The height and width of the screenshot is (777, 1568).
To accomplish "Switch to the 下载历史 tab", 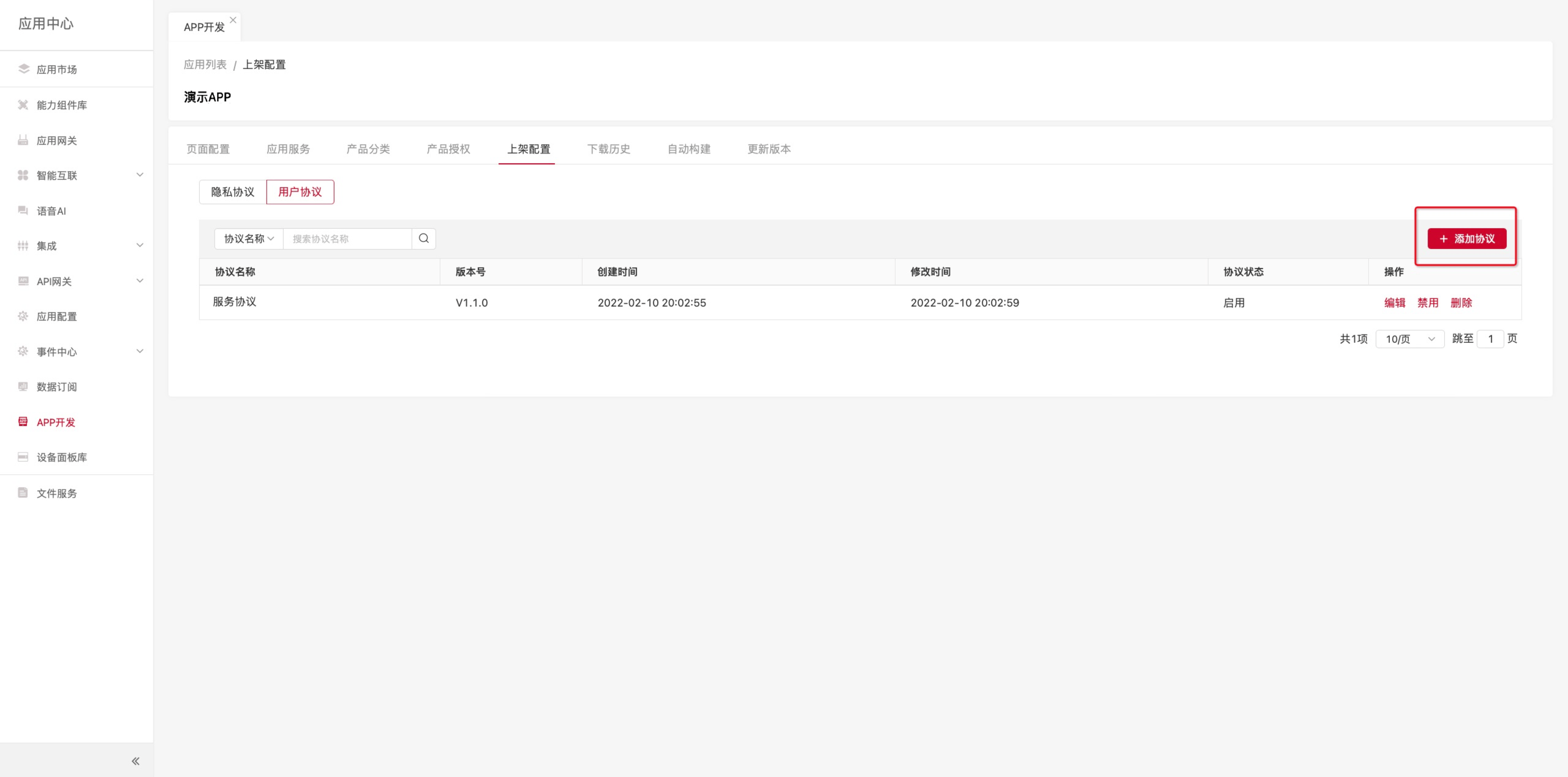I will pyautogui.click(x=608, y=149).
